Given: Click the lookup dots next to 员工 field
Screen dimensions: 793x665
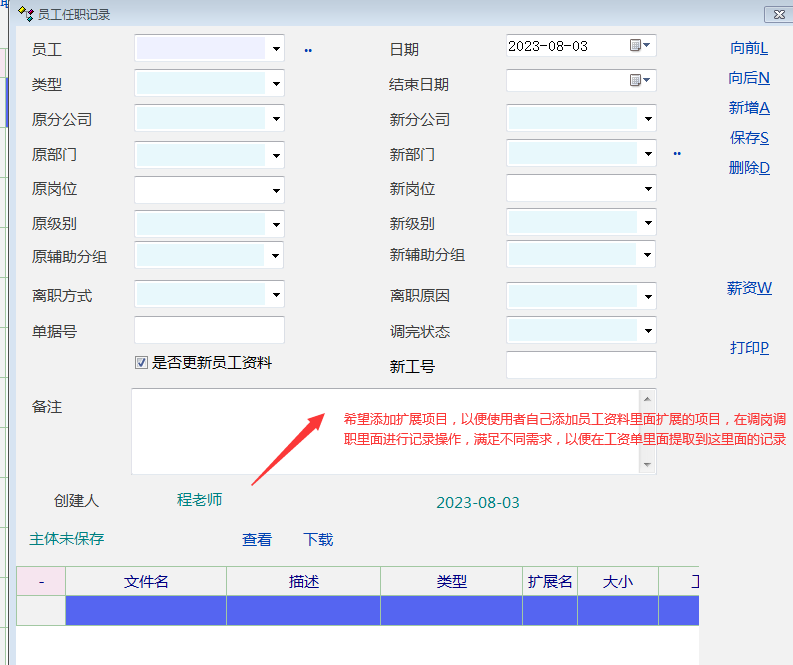Looking at the screenshot, I should (x=308, y=49).
